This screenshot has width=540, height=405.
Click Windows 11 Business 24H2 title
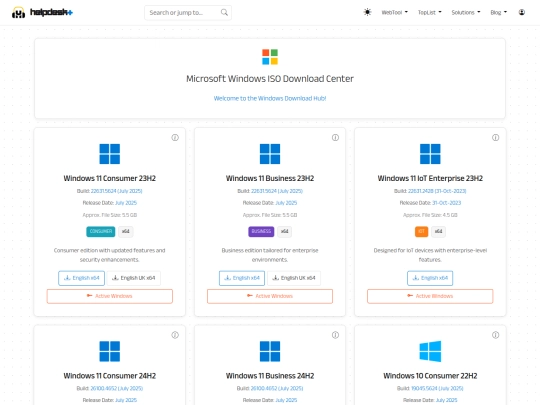pos(270,376)
